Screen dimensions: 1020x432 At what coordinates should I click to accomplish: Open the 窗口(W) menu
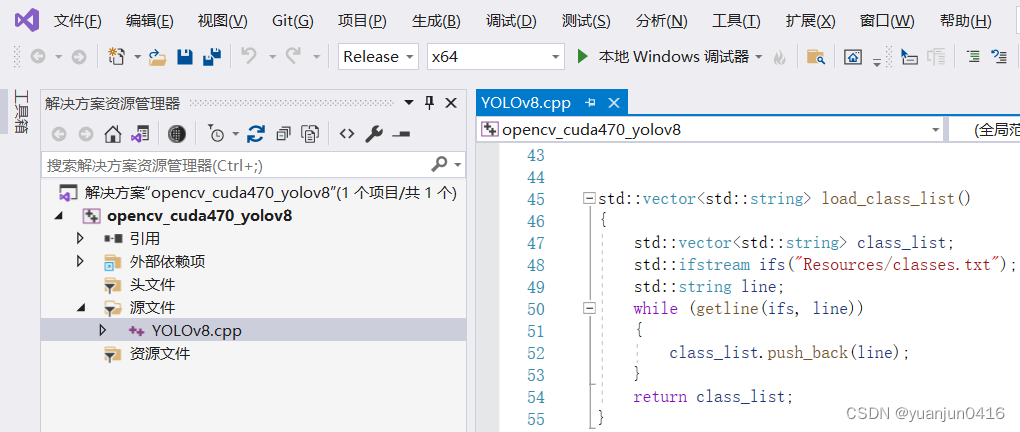(x=887, y=21)
